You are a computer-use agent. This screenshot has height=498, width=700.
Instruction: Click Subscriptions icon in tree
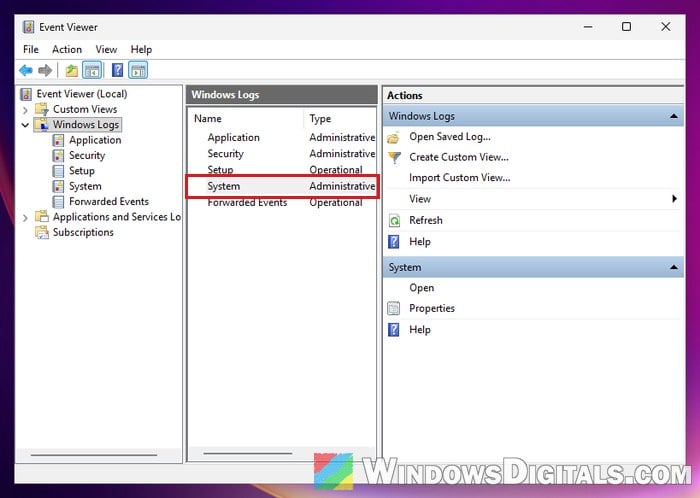[42, 232]
